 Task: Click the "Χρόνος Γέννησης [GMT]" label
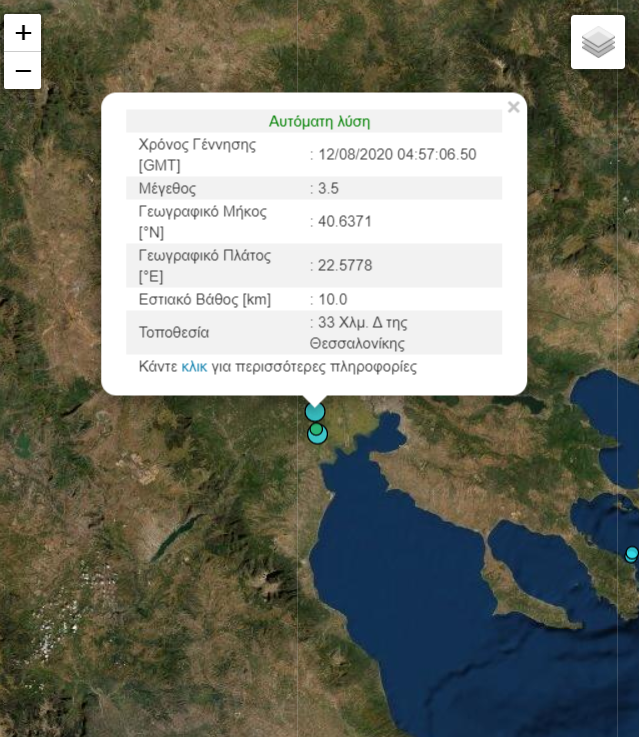coord(197,154)
